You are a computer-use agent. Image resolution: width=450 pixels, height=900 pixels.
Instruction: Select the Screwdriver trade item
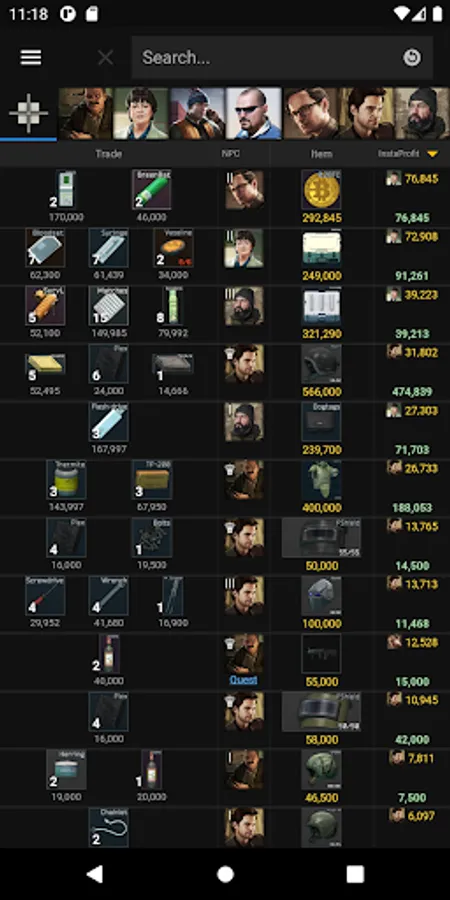coord(45,596)
